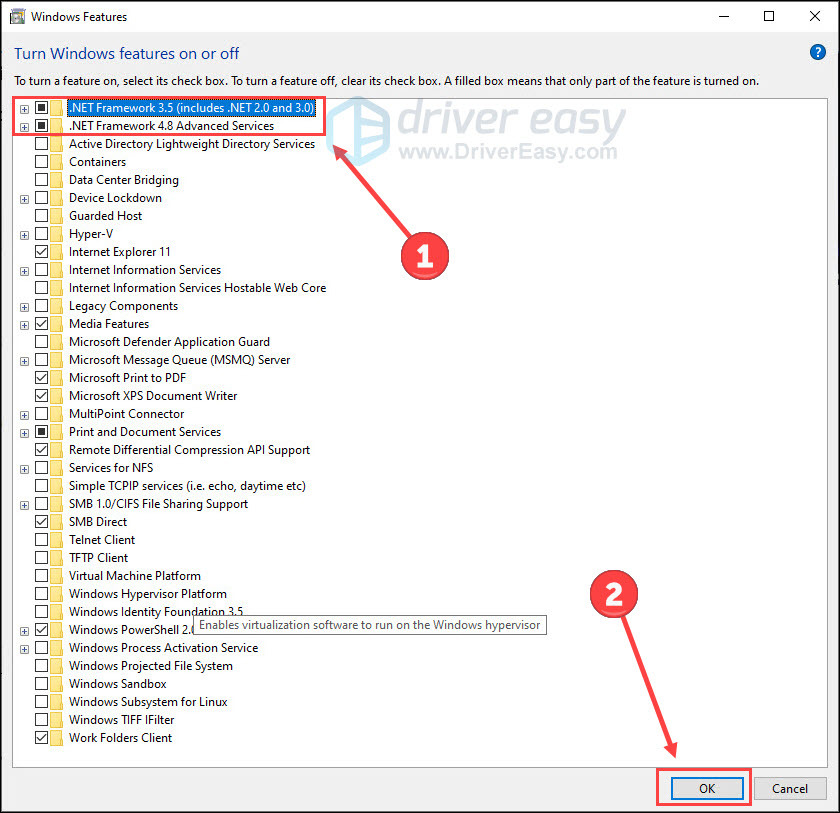Uncheck the Internet Explorer 11 checkbox
Screen dimensions: 840x813
tap(41, 252)
